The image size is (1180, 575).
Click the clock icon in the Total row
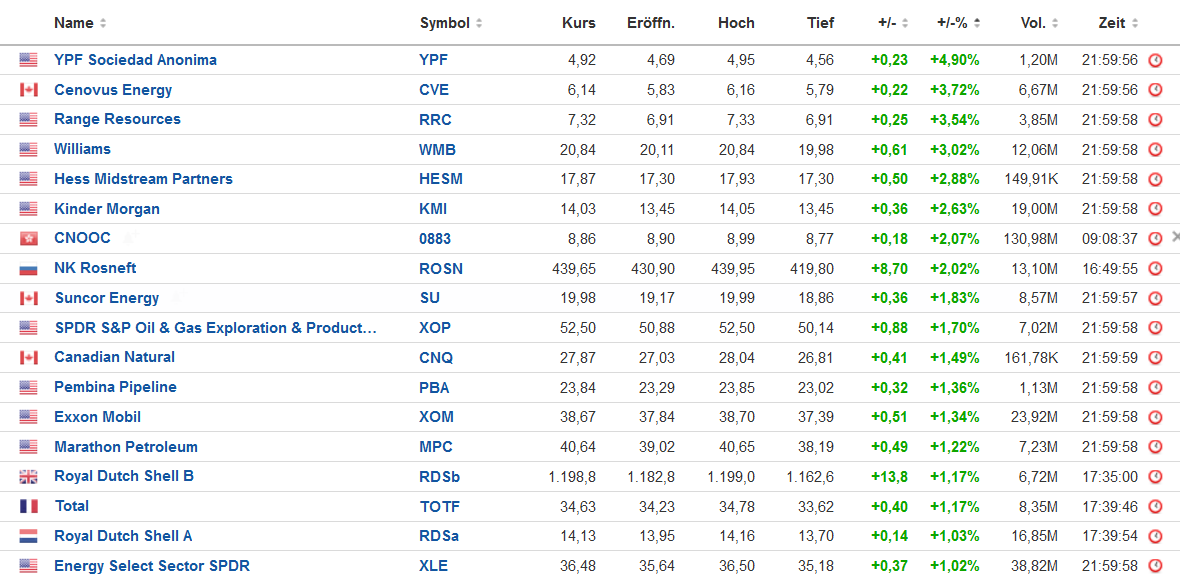tap(1155, 506)
